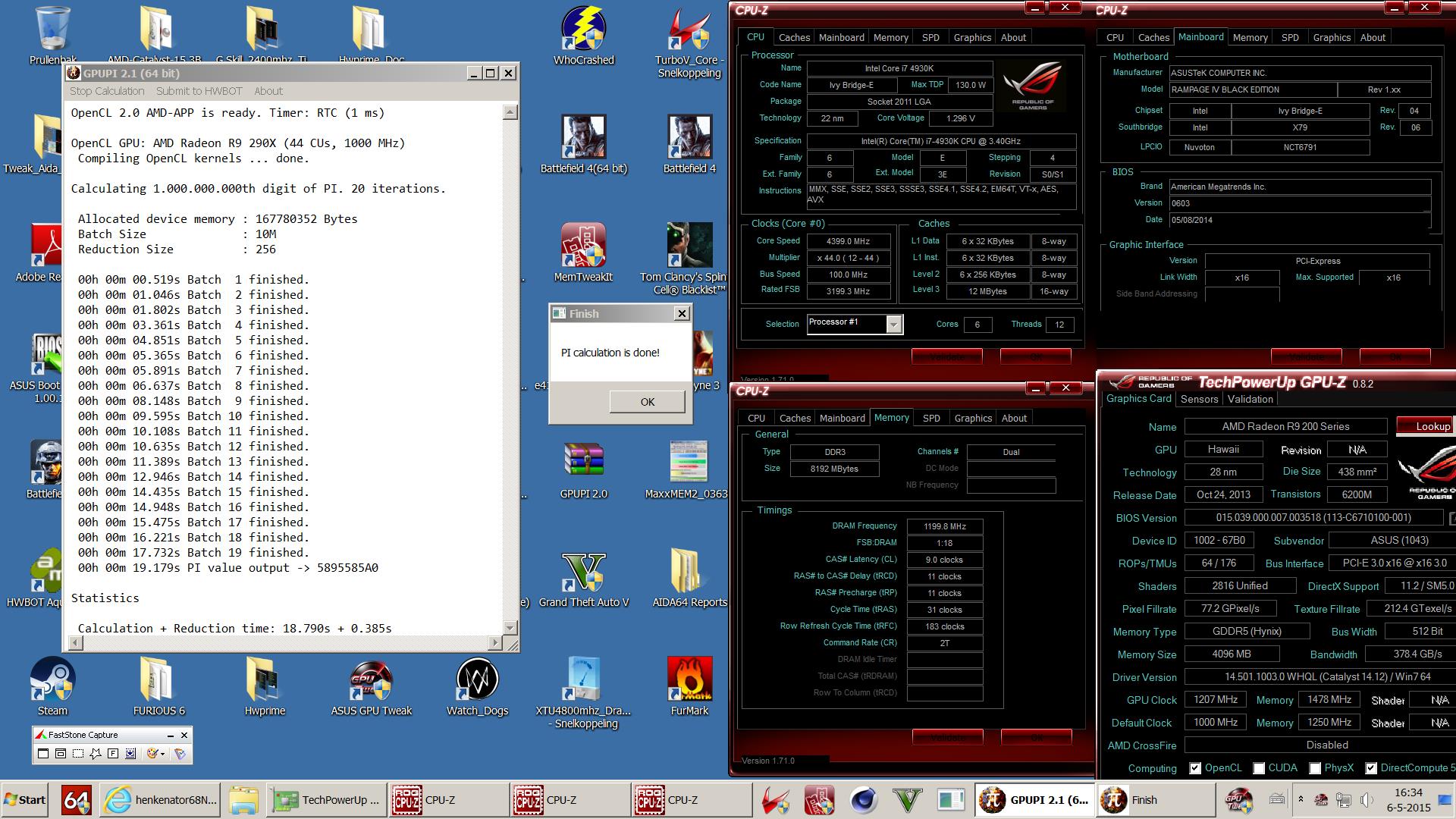Click the AIDA64 icon in taskbar
Image resolution: width=1456 pixels, height=819 pixels.
click(77, 800)
